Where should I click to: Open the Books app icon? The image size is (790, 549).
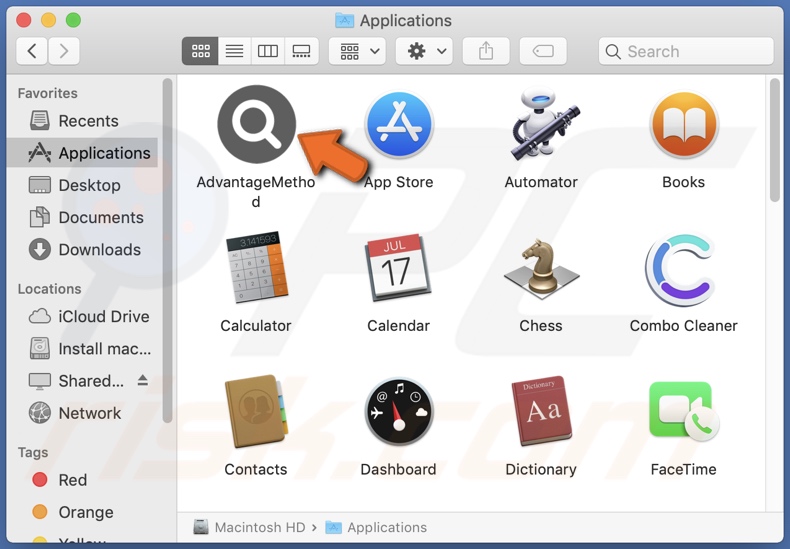[684, 124]
